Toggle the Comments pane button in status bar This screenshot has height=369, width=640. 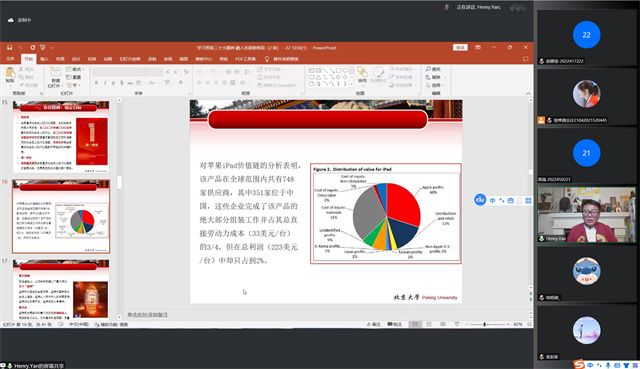pyautogui.click(x=394, y=324)
